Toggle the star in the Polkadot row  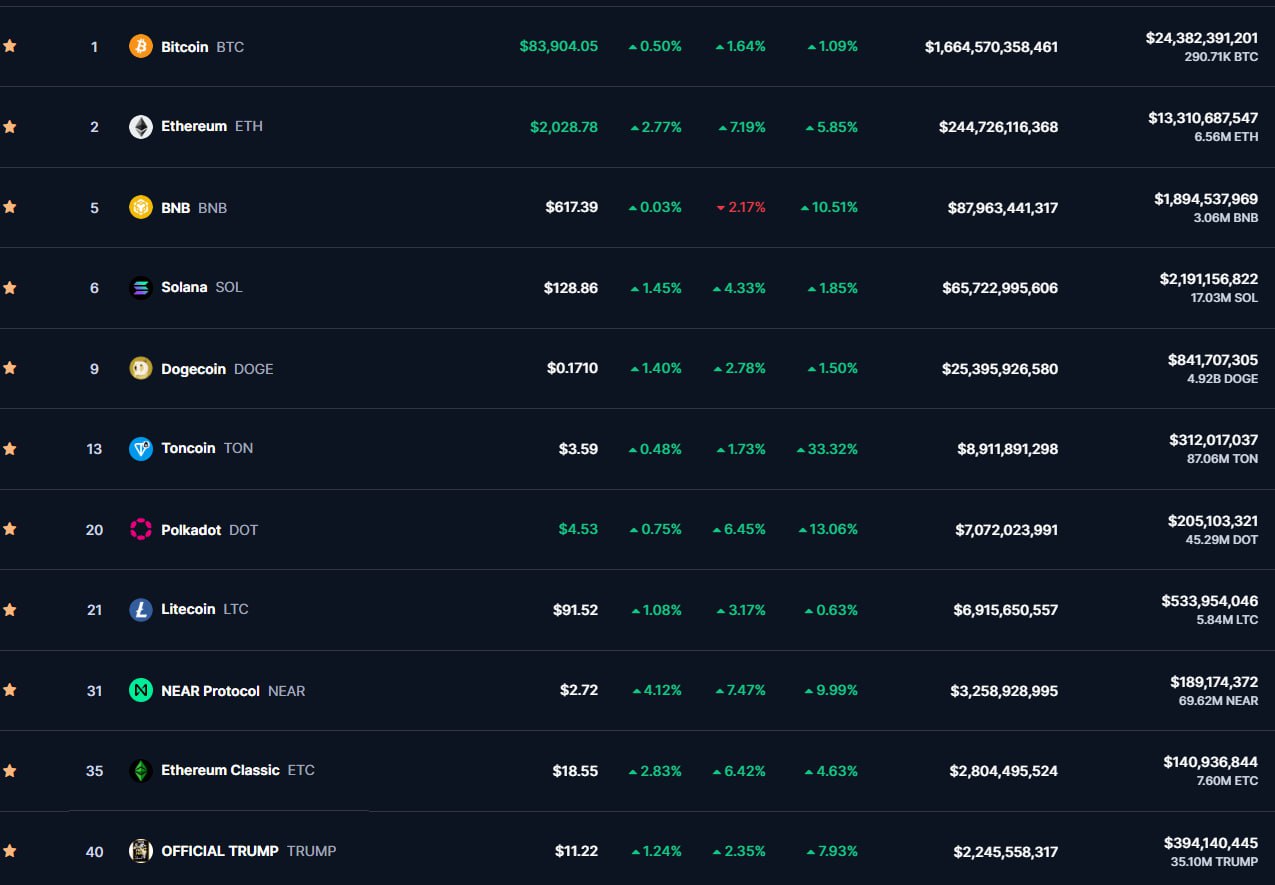tap(10, 528)
